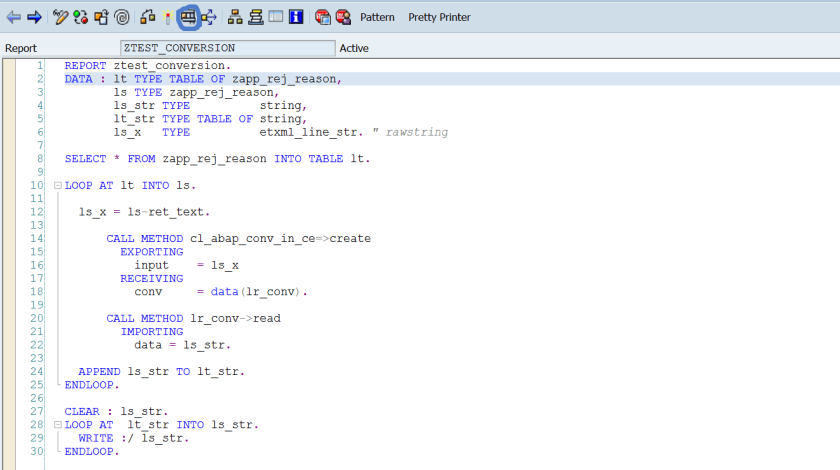Click the ZTEST_CONVERSION report name field

[x=227, y=48]
